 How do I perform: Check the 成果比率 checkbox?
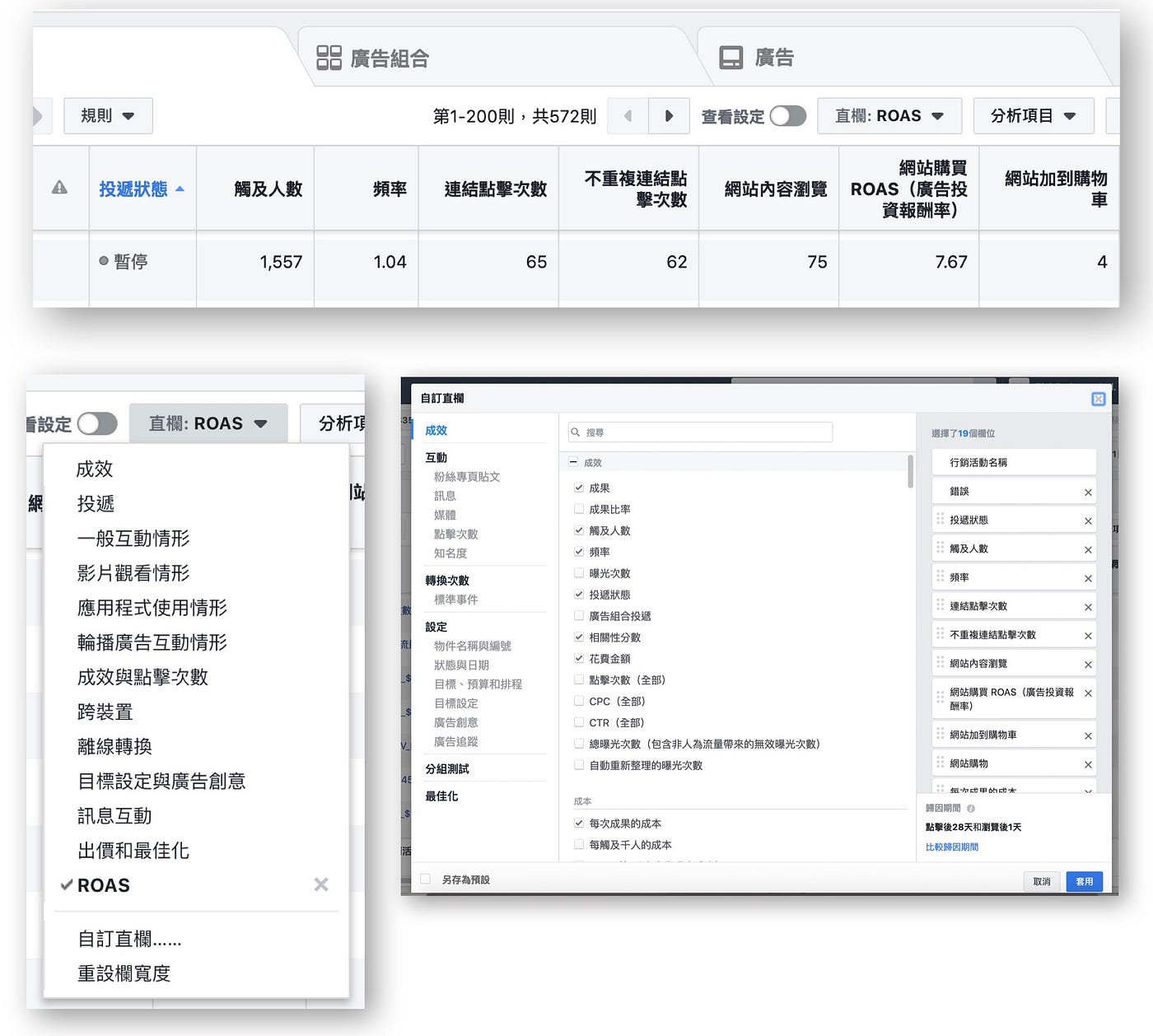579,509
